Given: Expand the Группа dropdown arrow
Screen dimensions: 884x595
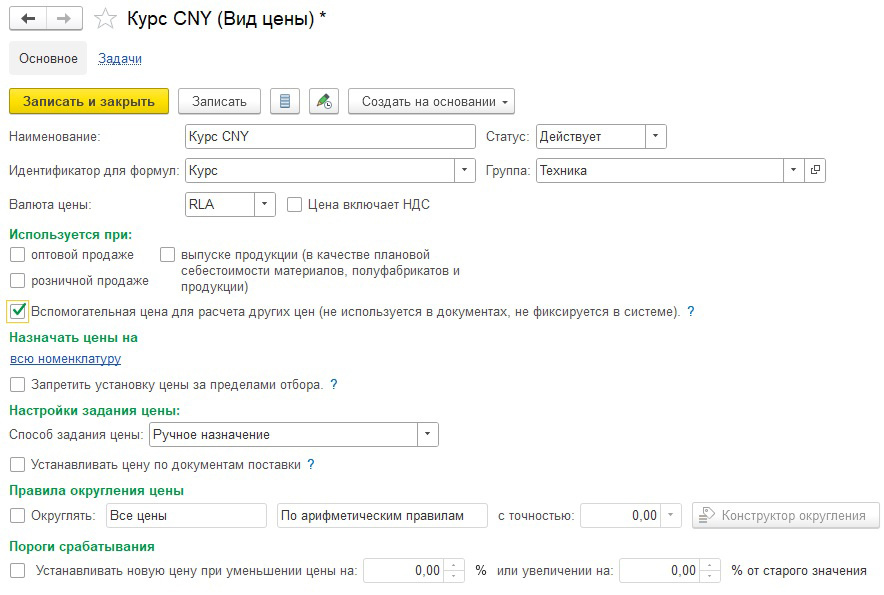Looking at the screenshot, I should pos(794,170).
